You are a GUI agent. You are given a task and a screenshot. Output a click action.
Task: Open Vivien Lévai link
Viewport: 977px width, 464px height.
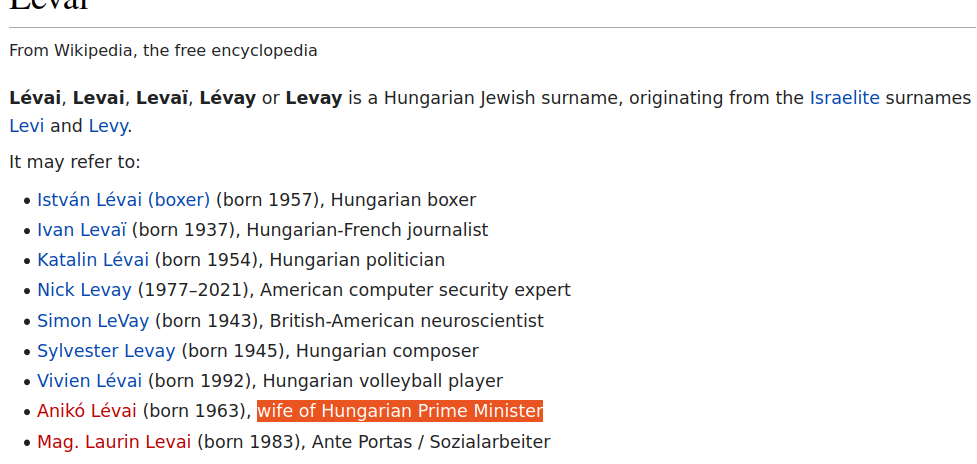pyautogui.click(x=89, y=381)
